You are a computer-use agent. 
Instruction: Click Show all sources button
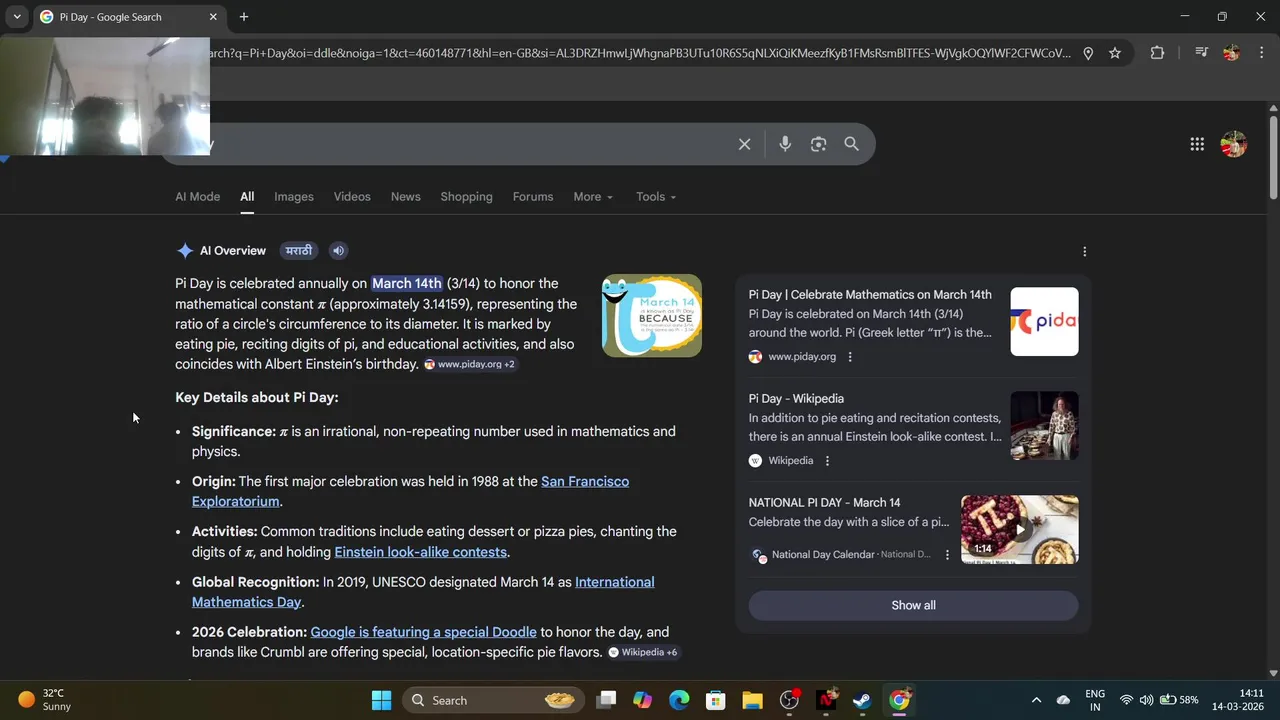(x=913, y=605)
